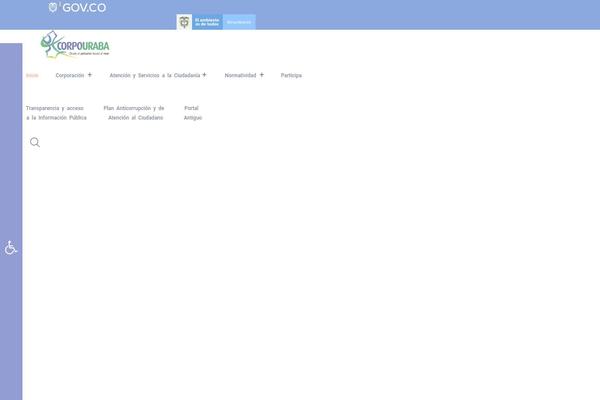Open the Participa menu item
The height and width of the screenshot is (400, 600).
point(291,75)
